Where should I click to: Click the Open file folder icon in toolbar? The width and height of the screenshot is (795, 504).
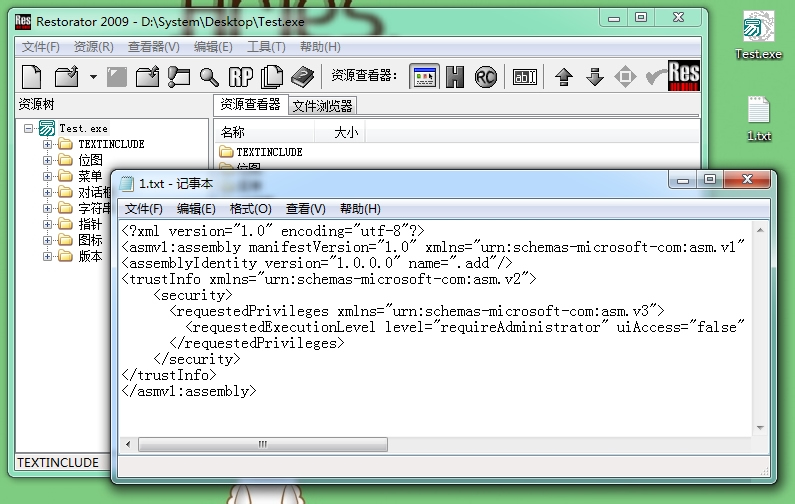(x=66, y=77)
